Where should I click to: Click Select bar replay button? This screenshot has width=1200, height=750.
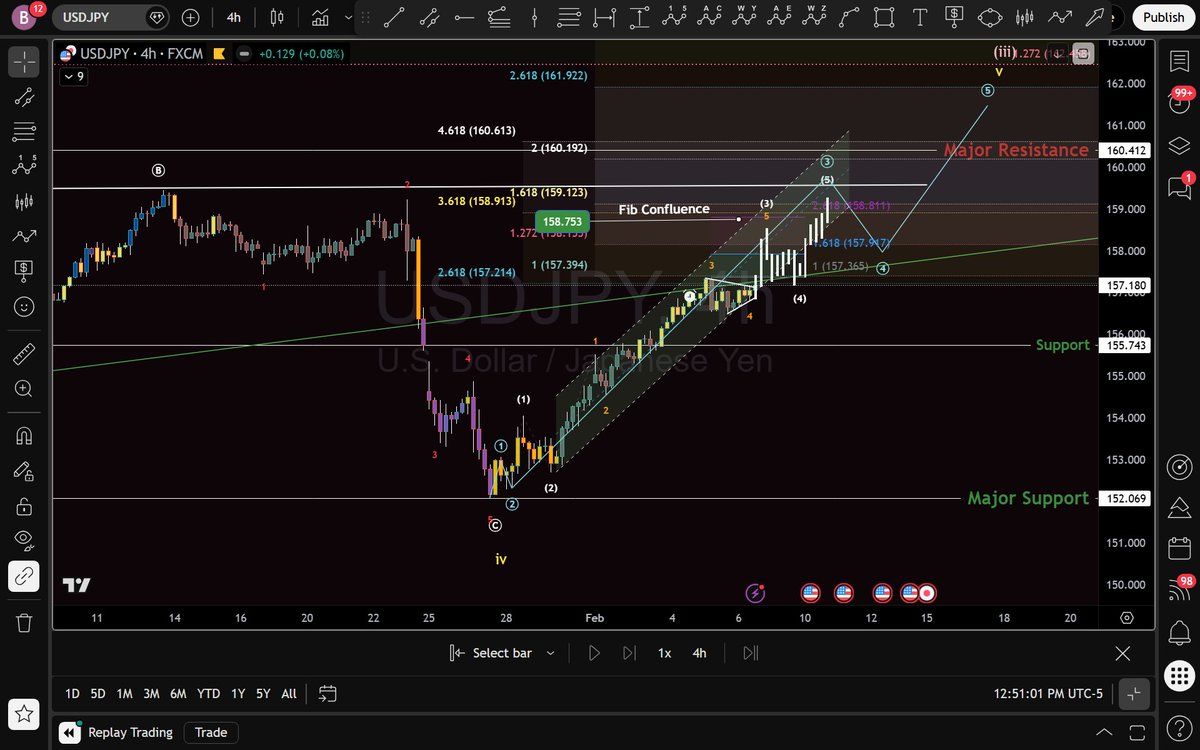pos(490,653)
